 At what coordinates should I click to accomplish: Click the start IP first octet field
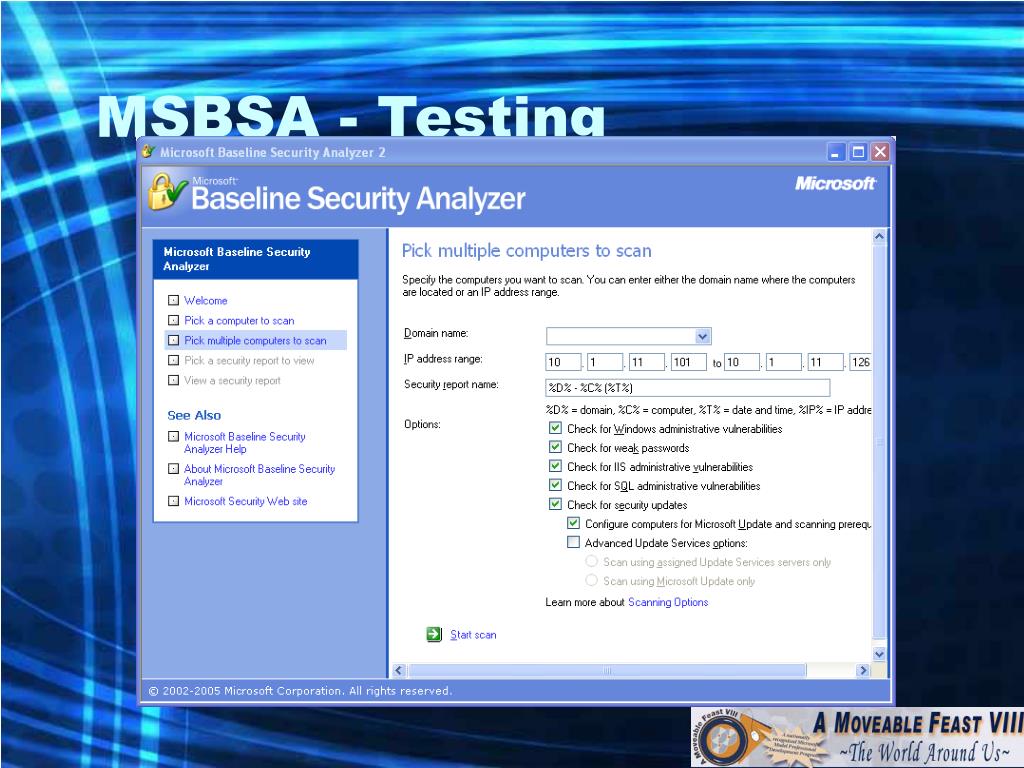[x=563, y=362]
